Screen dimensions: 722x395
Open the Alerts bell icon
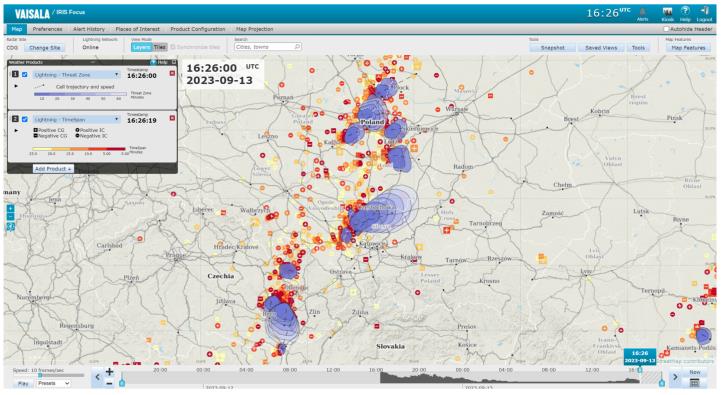pyautogui.click(x=642, y=12)
